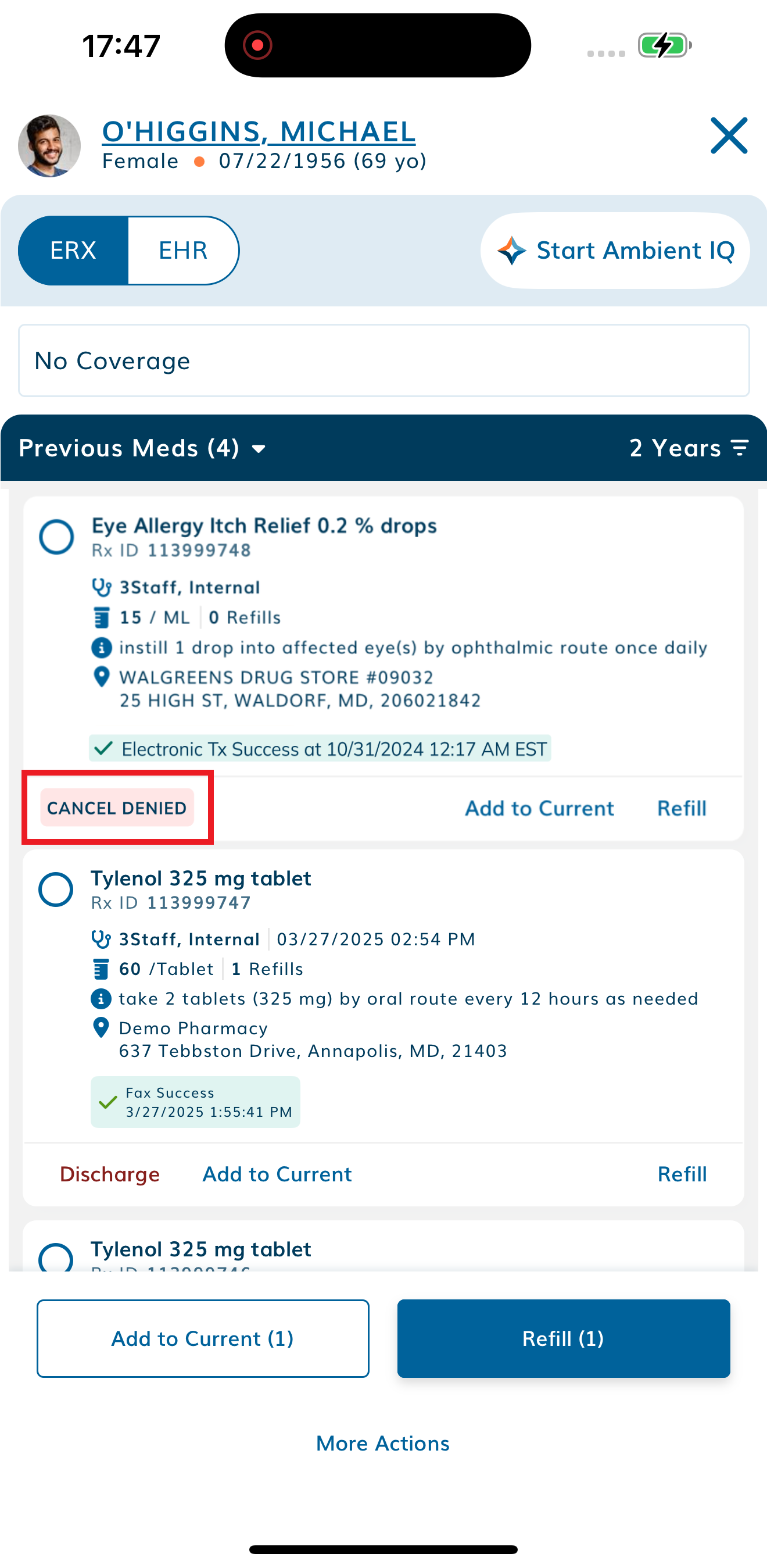Select the Tylenol Rx 113999747 radio button
The height and width of the screenshot is (1568, 767).
(x=56, y=889)
